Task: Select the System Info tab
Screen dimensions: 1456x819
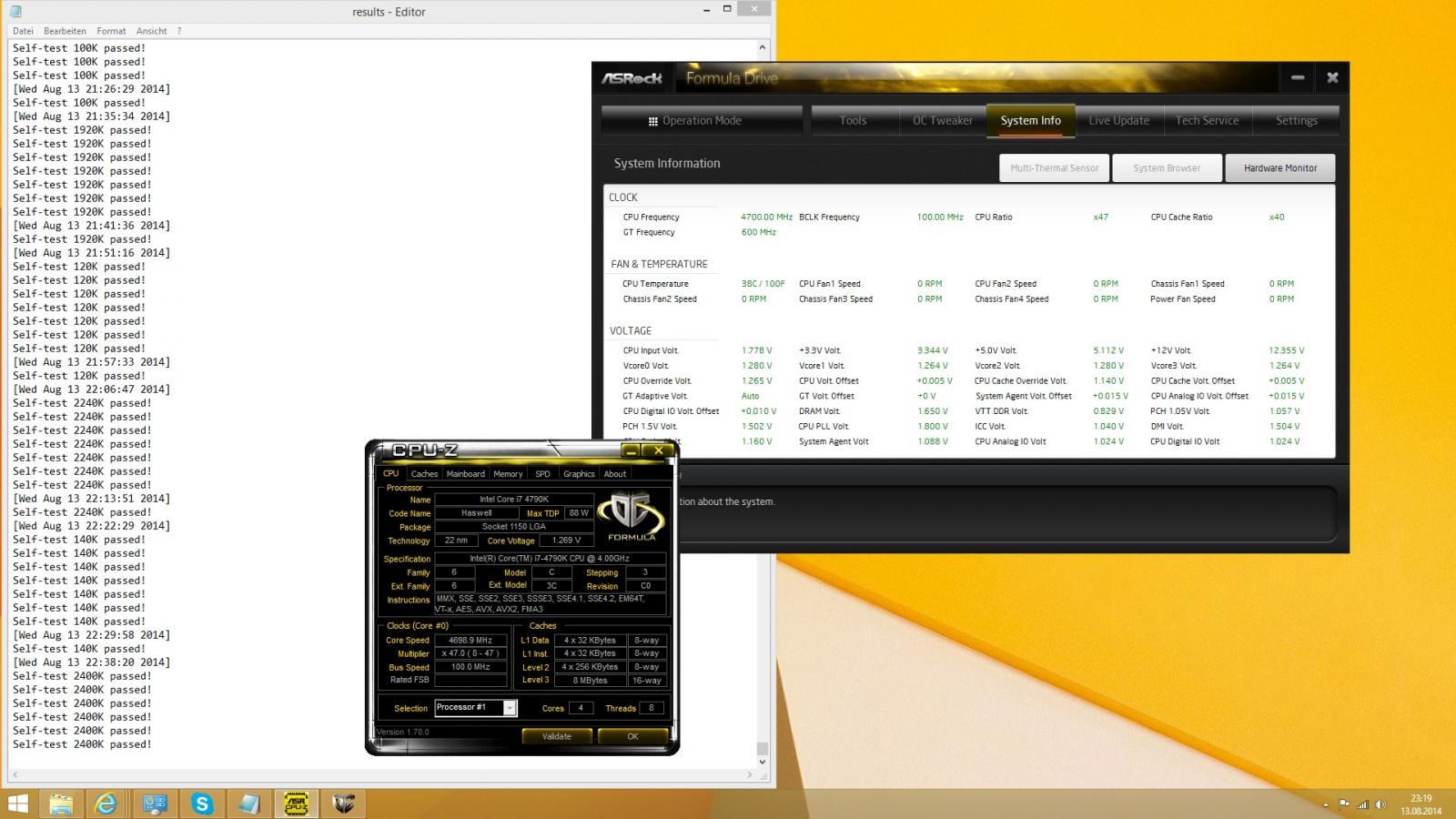Action: pos(1030,120)
